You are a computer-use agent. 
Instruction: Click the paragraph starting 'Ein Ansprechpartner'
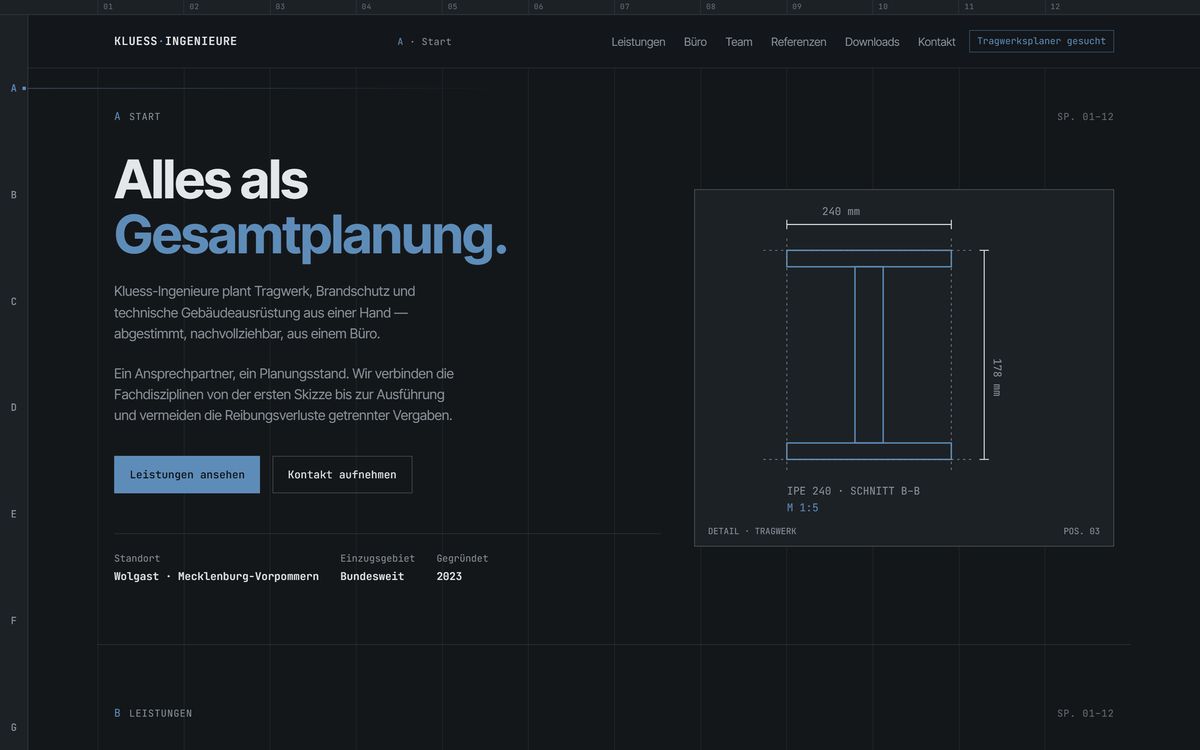click(x=284, y=394)
